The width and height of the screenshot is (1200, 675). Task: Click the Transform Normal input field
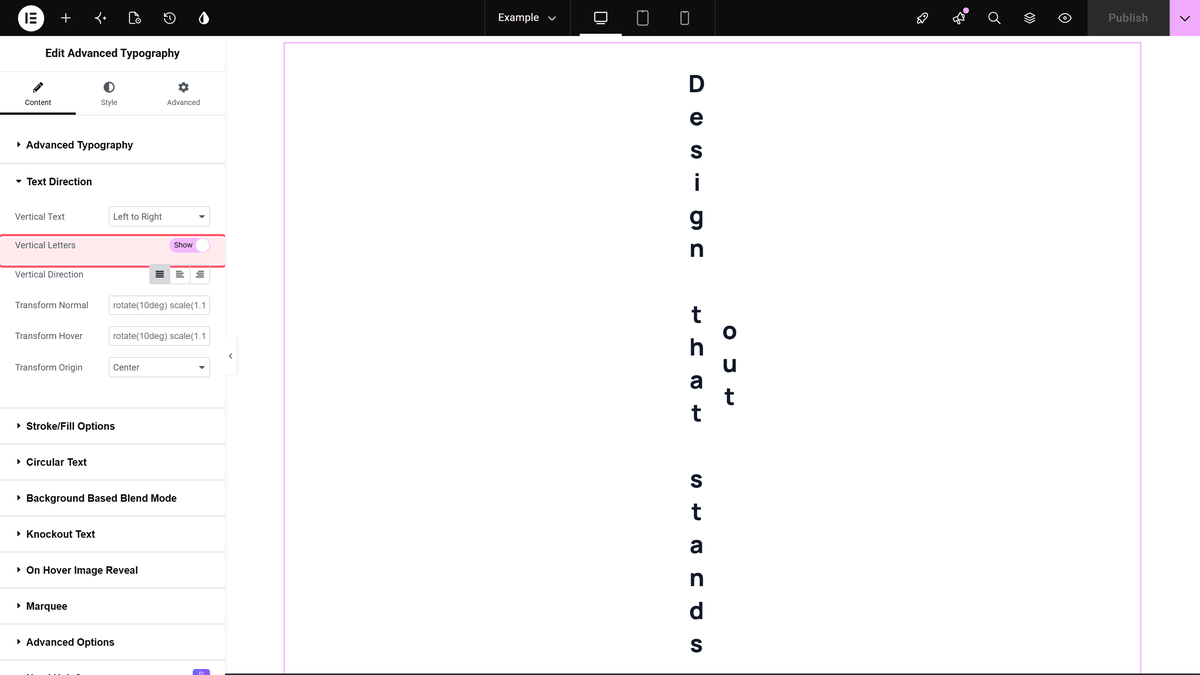[159, 305]
